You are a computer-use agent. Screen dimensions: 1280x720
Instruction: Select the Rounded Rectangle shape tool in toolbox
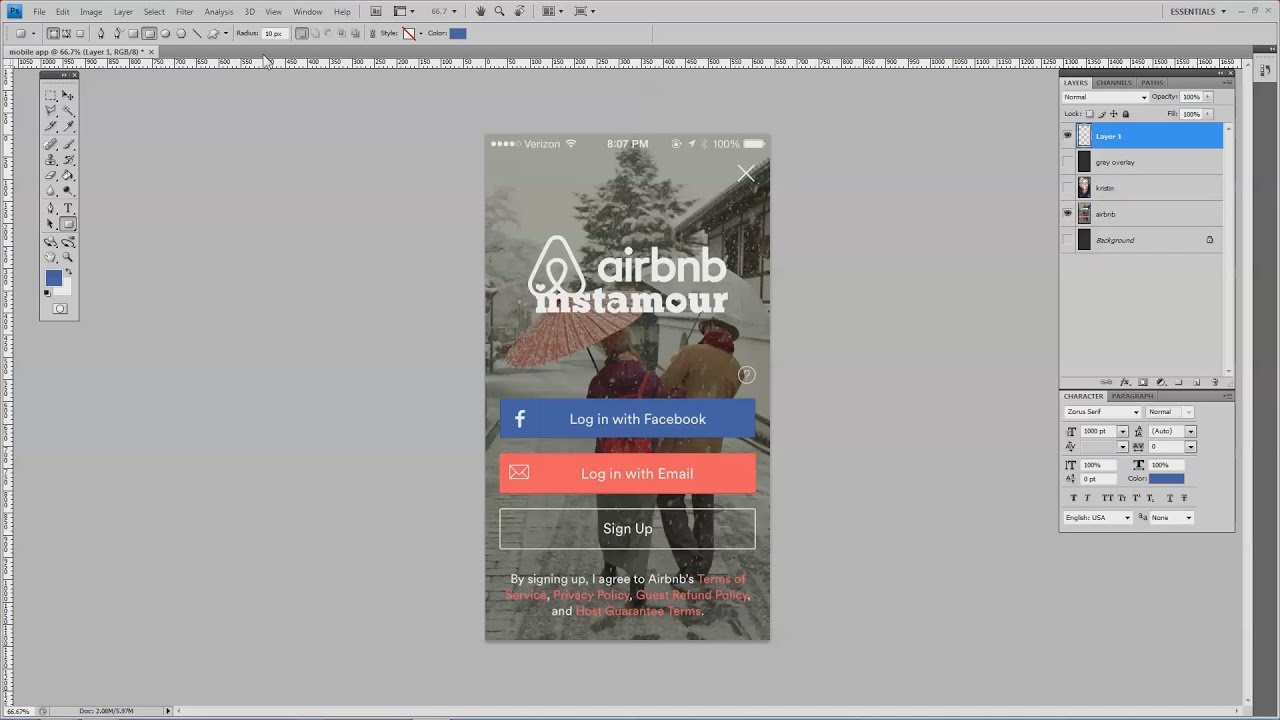point(68,224)
